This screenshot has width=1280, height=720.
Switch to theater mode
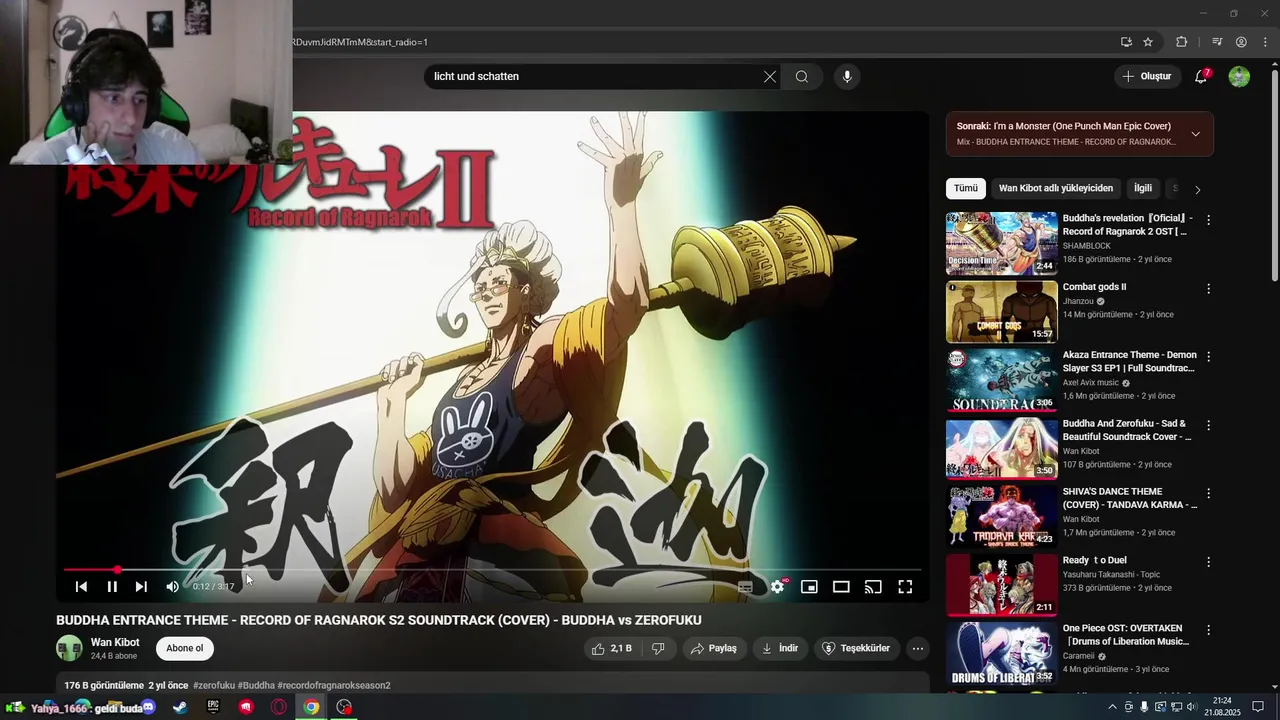point(841,587)
